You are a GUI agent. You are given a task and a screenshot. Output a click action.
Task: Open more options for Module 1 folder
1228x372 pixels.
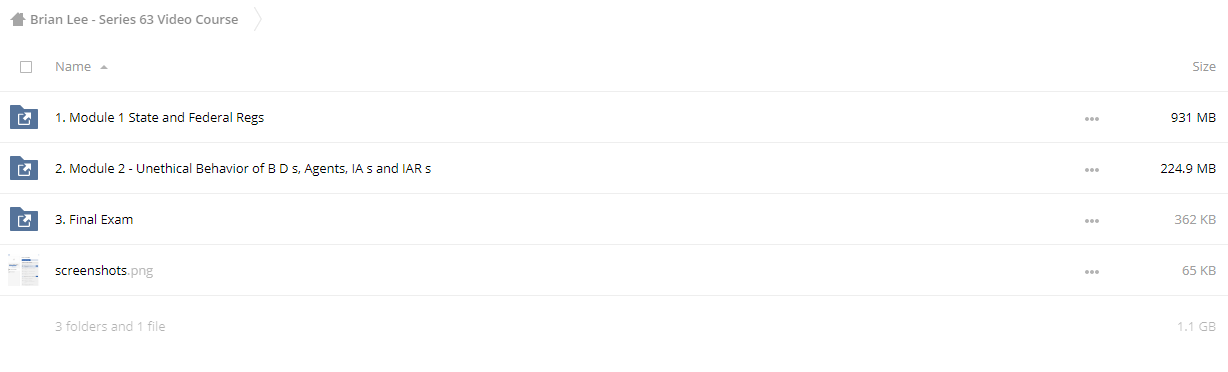point(1091,118)
